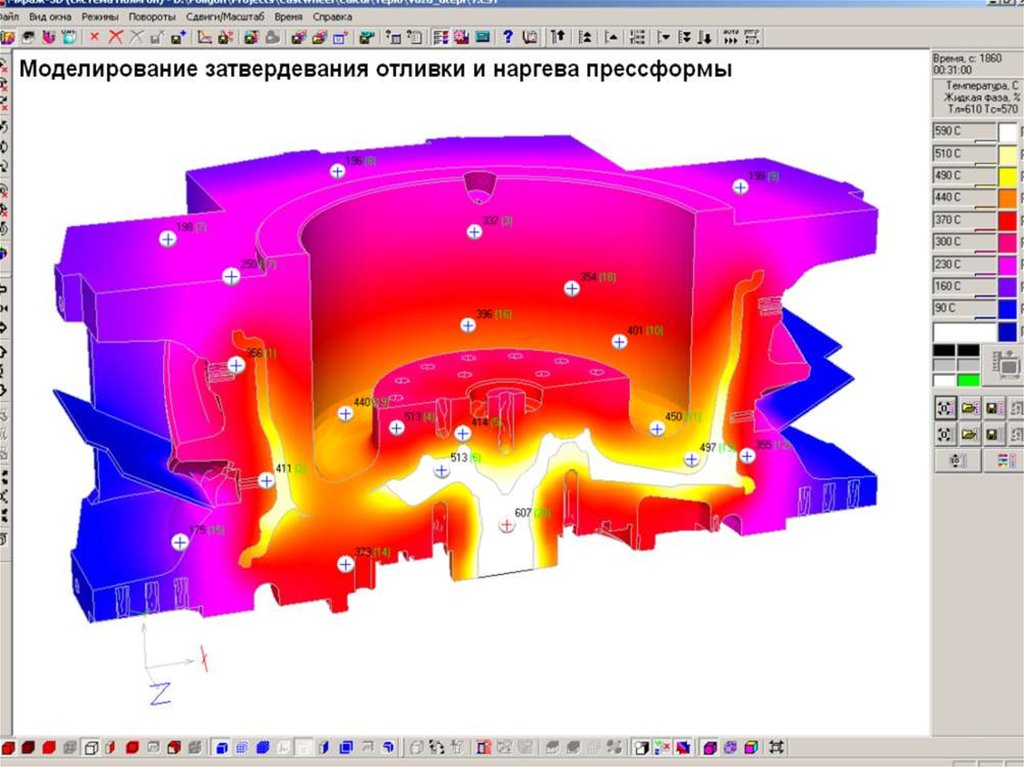Open the Справка menu
1024x767 pixels.
click(332, 17)
